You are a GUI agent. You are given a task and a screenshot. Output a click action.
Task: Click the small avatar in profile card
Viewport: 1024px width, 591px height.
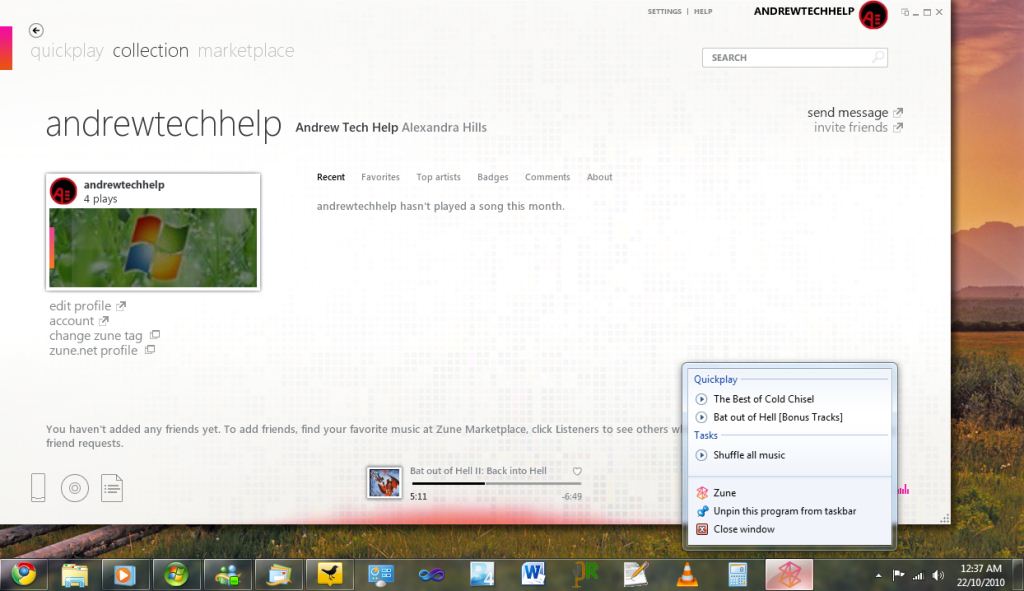[63, 191]
